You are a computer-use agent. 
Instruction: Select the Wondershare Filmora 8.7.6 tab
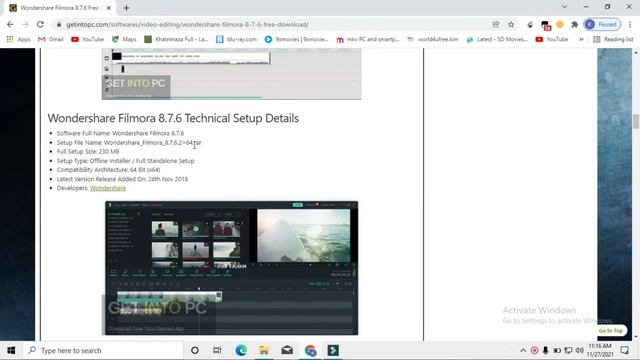(x=60, y=8)
